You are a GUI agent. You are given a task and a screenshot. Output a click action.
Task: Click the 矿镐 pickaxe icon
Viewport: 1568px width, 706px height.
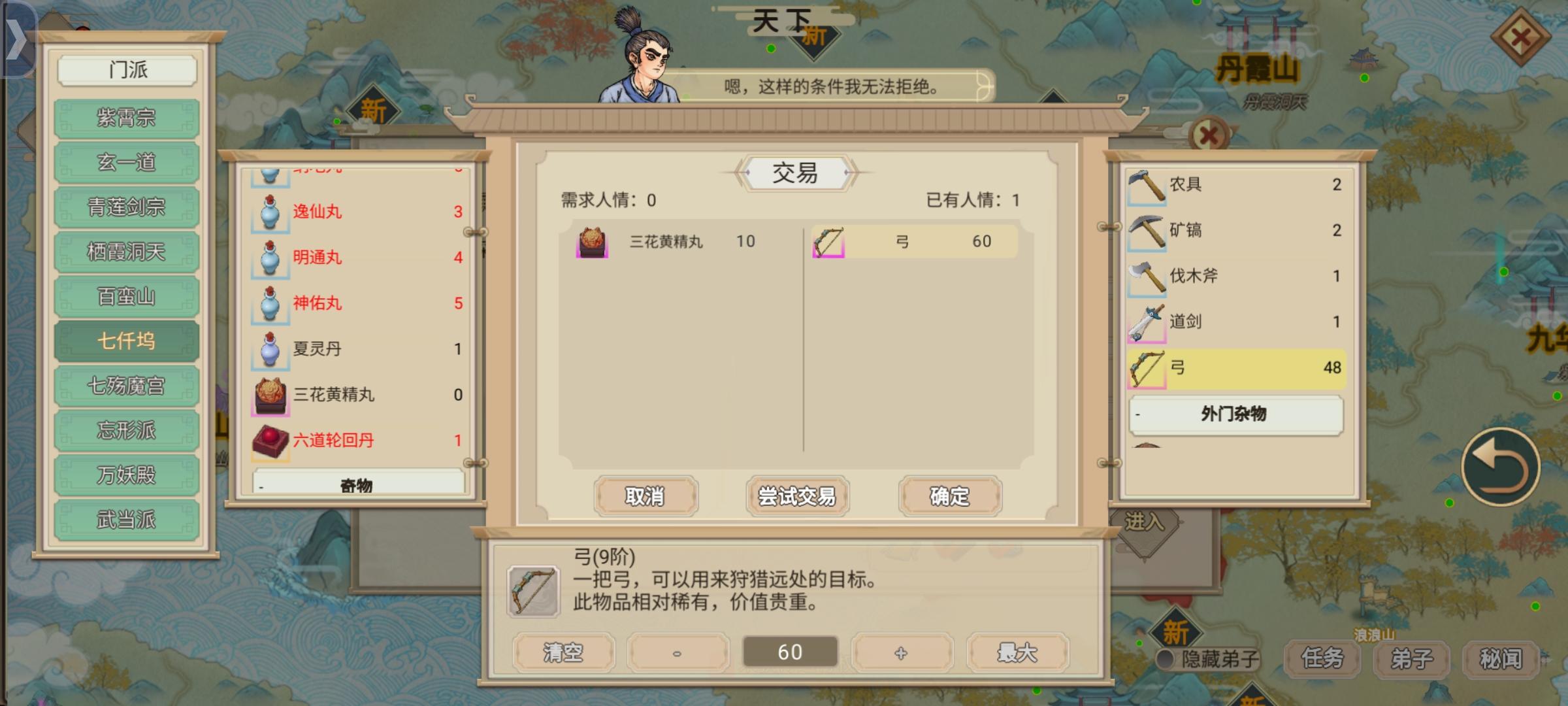pos(1147,231)
